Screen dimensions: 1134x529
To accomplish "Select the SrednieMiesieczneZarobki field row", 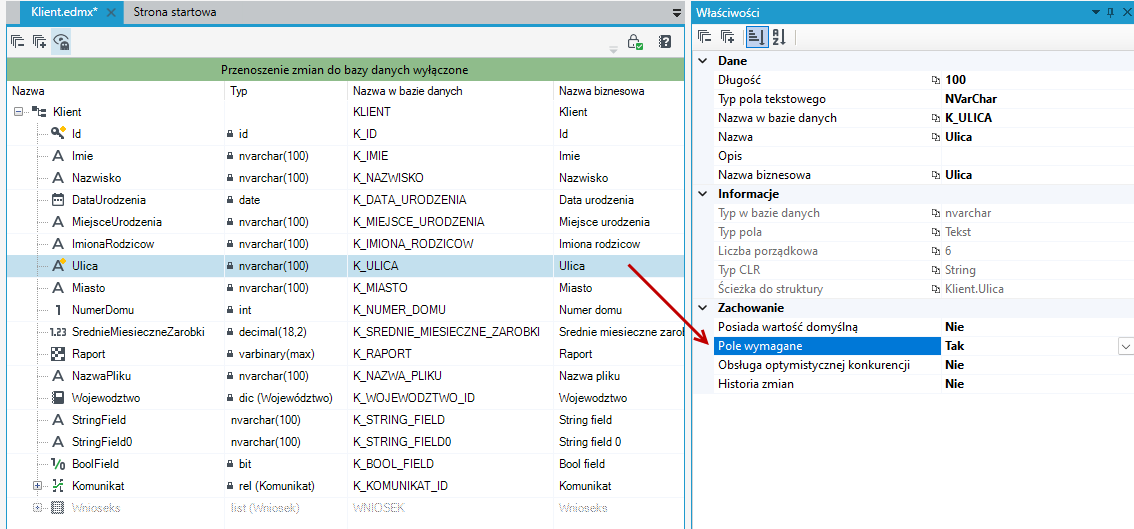I will coord(344,333).
